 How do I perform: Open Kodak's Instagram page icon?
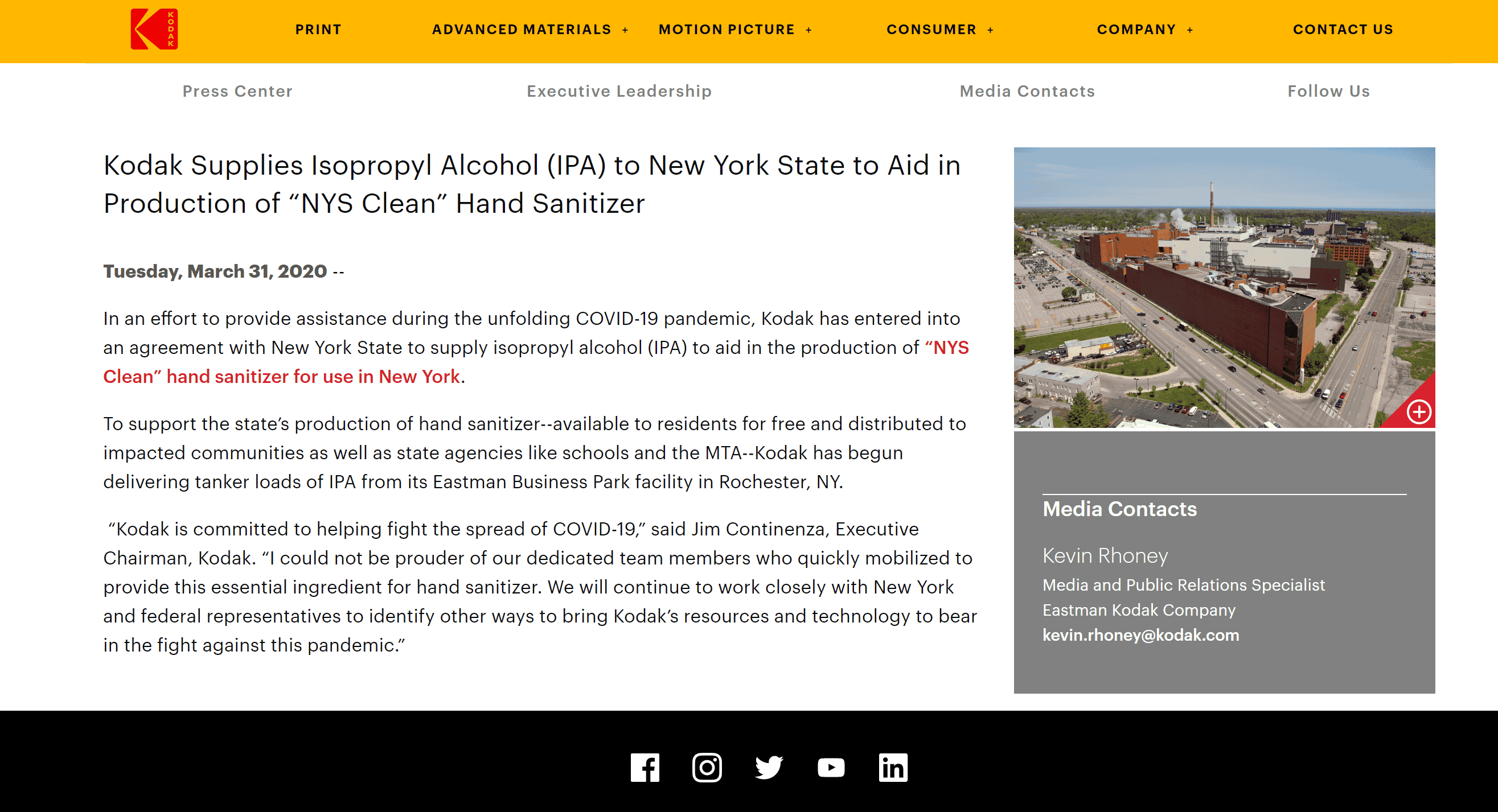click(707, 768)
